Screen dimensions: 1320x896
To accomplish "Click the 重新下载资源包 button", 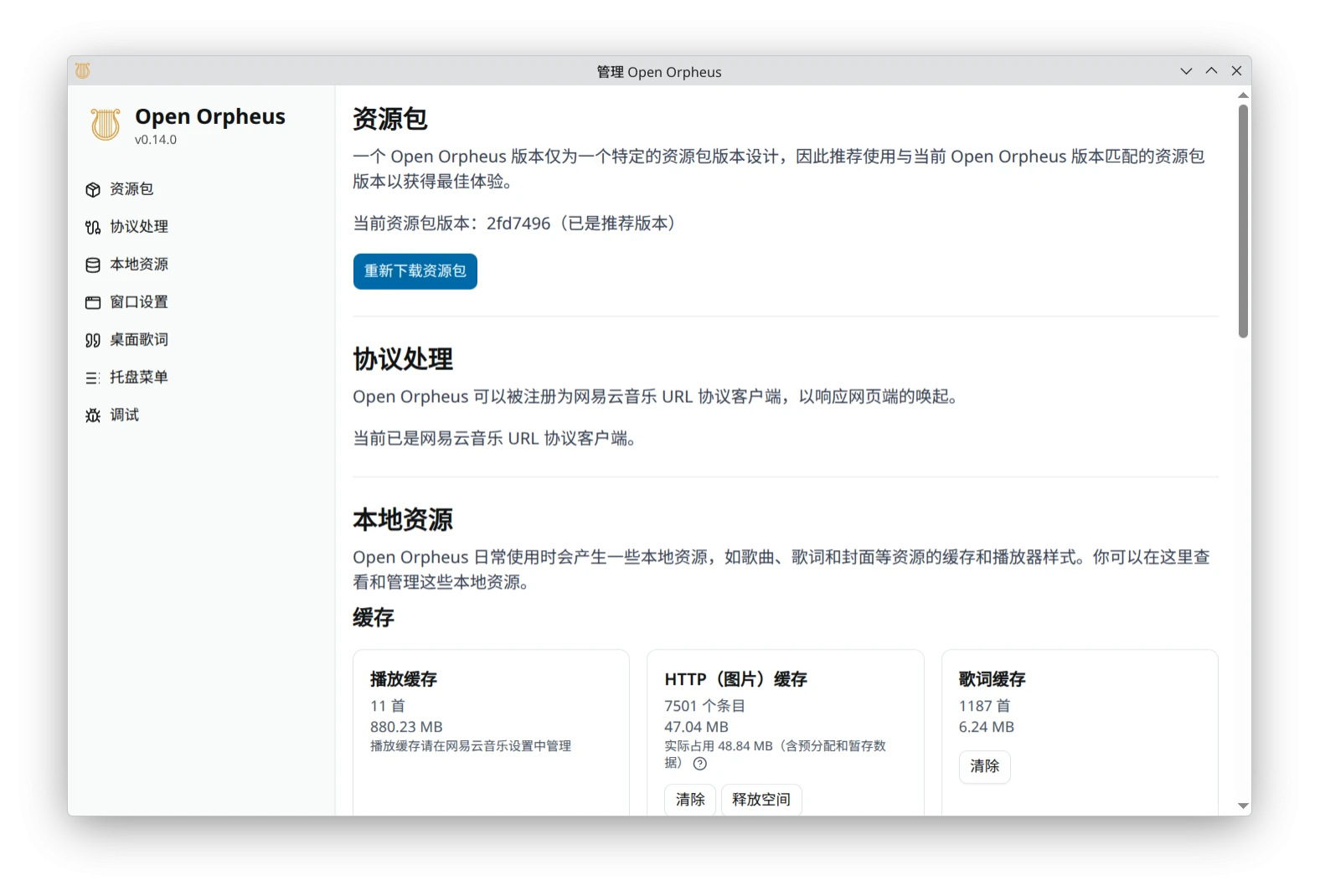I will [x=415, y=271].
